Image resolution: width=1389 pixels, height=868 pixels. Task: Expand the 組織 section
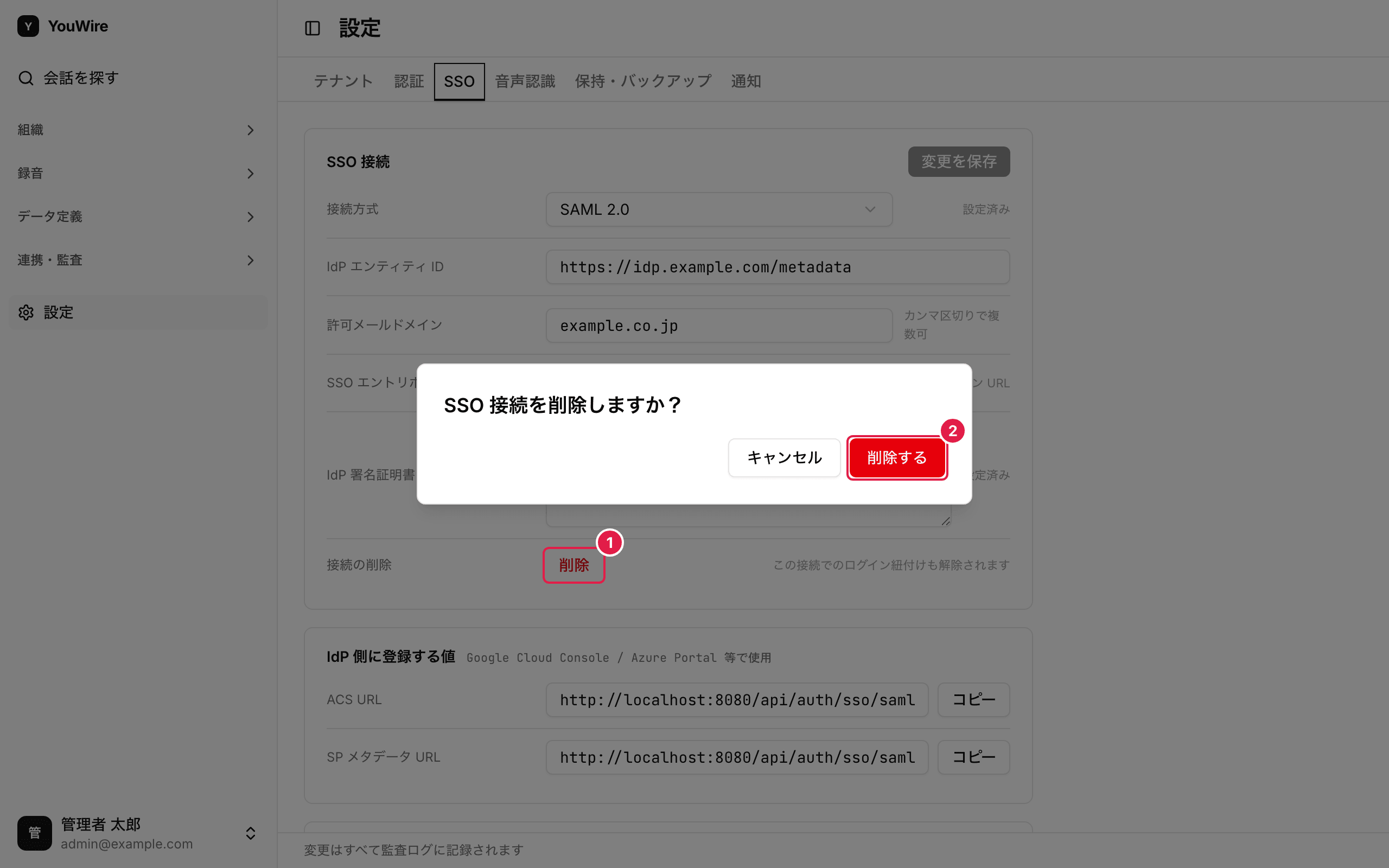click(137, 130)
